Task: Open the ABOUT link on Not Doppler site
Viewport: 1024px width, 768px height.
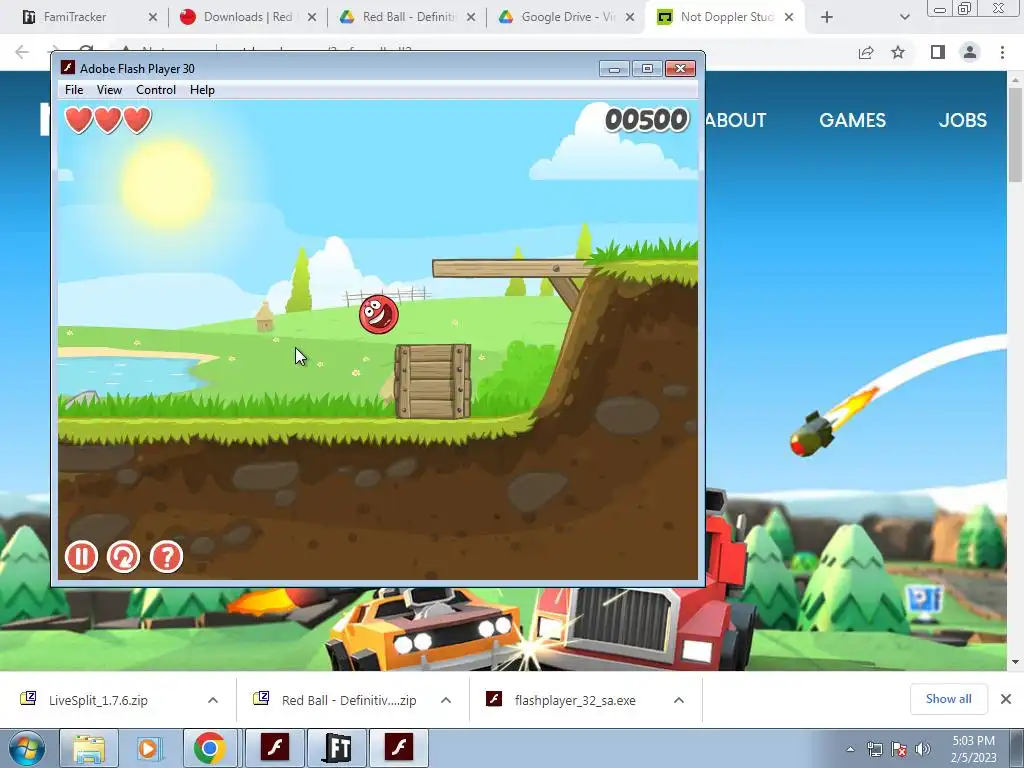Action: (735, 120)
